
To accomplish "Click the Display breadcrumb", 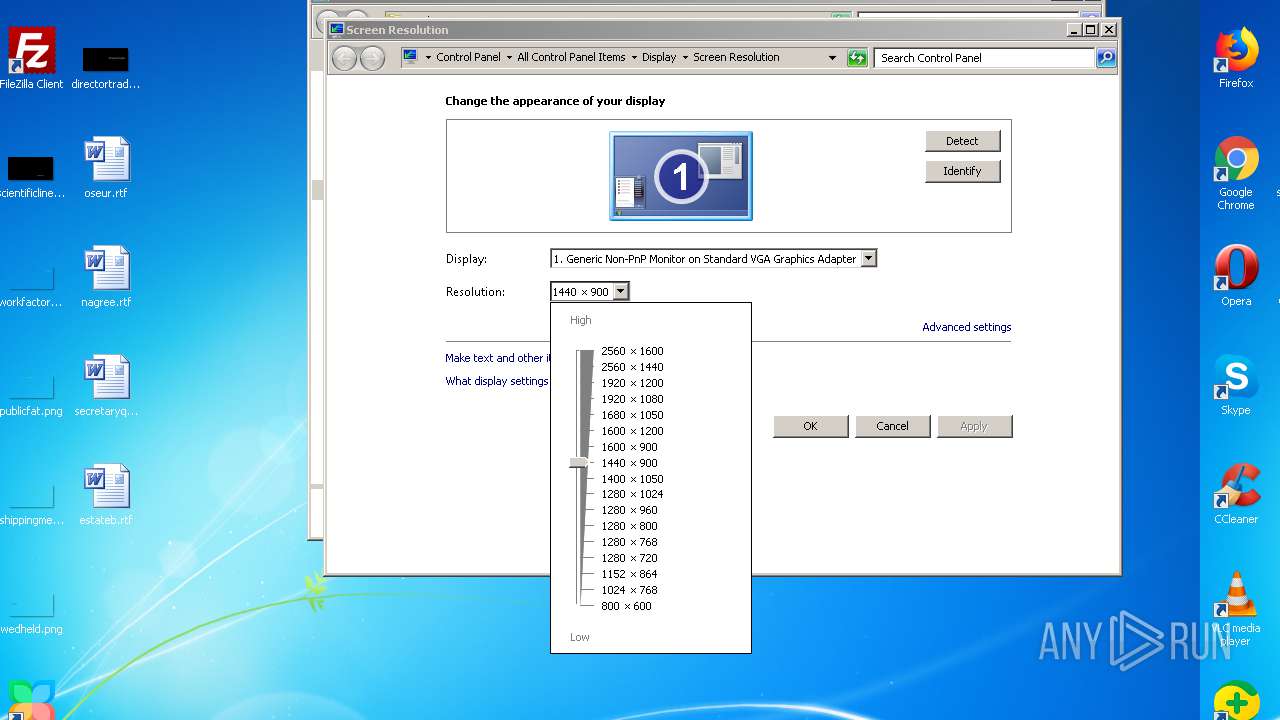I will pyautogui.click(x=659, y=57).
